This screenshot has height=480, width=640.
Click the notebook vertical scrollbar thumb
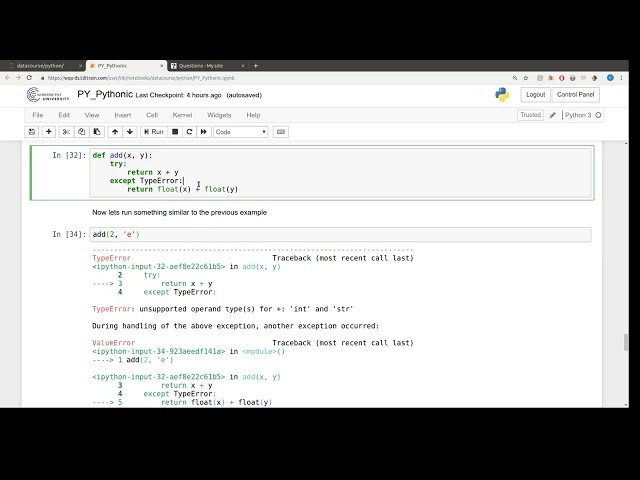(x=626, y=342)
